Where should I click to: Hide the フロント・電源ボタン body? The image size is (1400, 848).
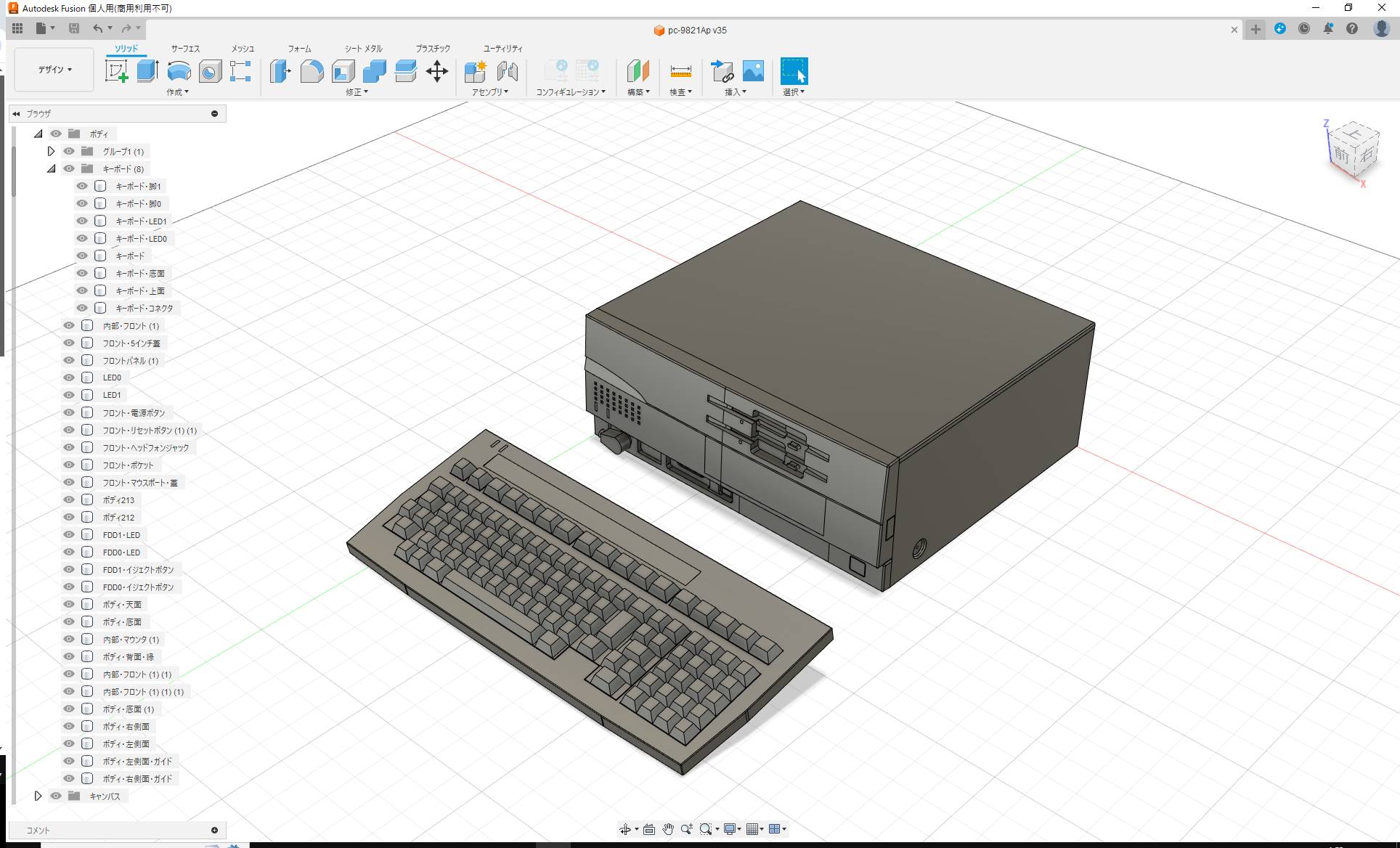68,412
